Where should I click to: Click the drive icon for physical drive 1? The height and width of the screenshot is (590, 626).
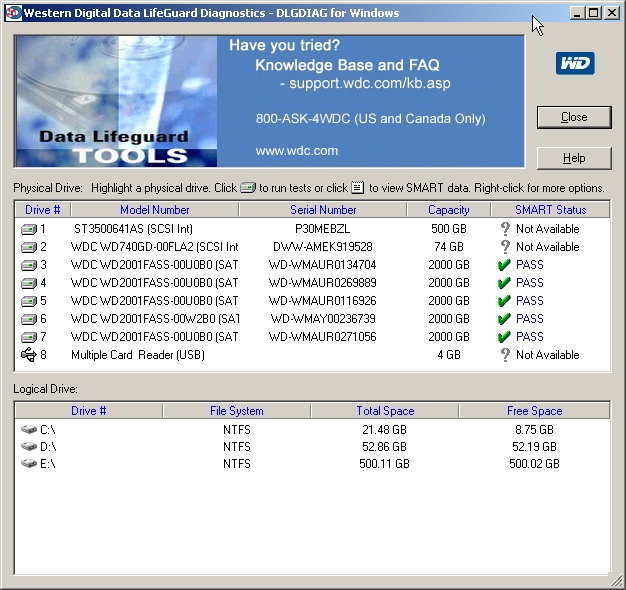[29, 229]
